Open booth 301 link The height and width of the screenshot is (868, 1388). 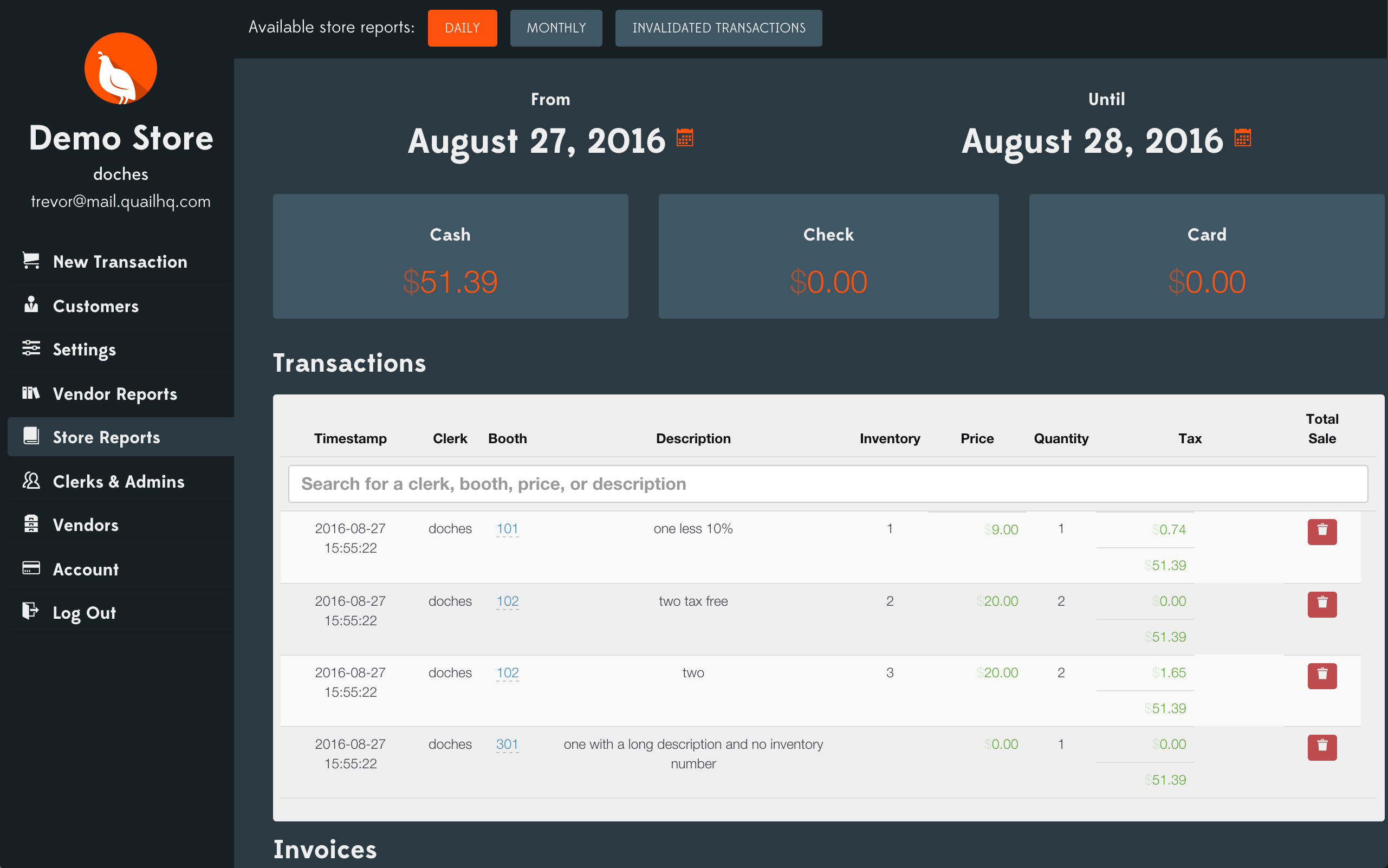[x=507, y=744]
